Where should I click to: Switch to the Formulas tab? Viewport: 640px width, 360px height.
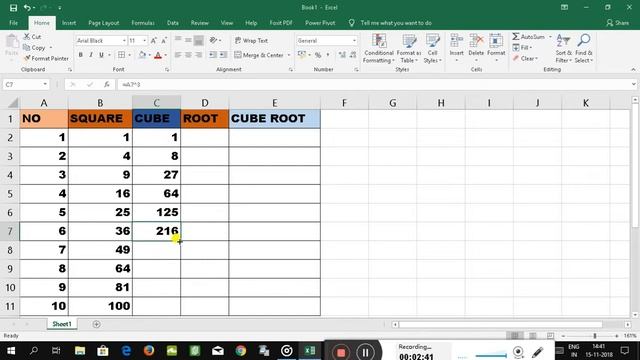pos(143,23)
